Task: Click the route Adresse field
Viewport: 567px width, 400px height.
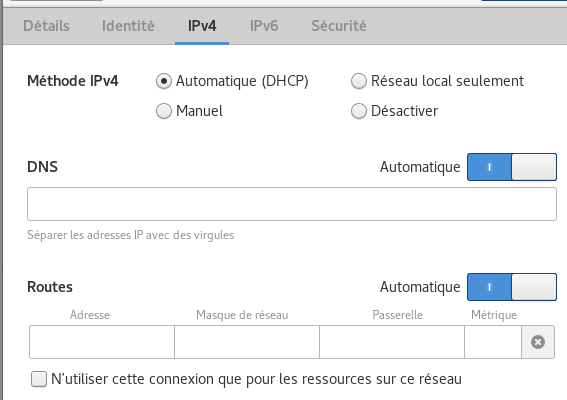Action: (102, 342)
